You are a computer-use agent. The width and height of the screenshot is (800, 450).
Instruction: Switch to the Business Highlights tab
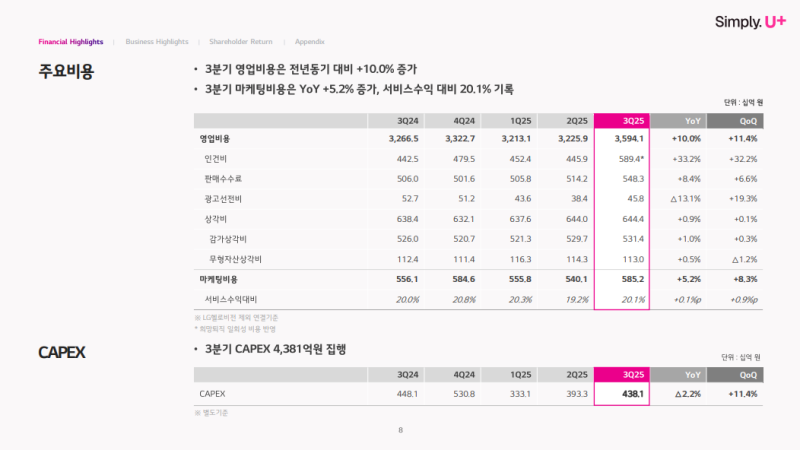[157, 42]
